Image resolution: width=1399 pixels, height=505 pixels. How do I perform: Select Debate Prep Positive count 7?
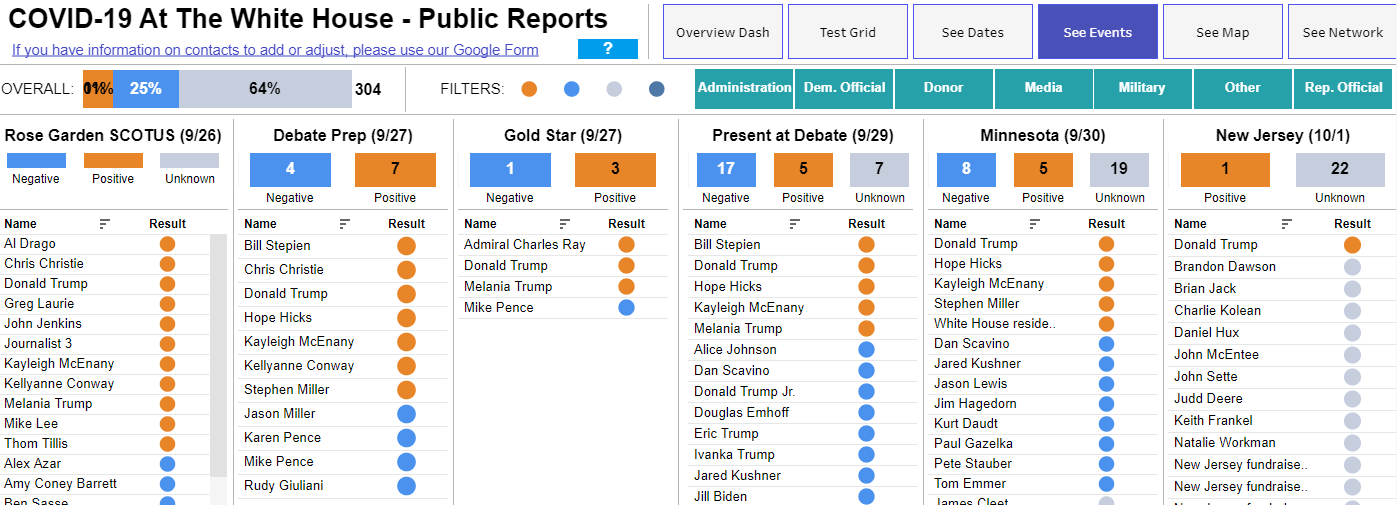tap(395, 170)
